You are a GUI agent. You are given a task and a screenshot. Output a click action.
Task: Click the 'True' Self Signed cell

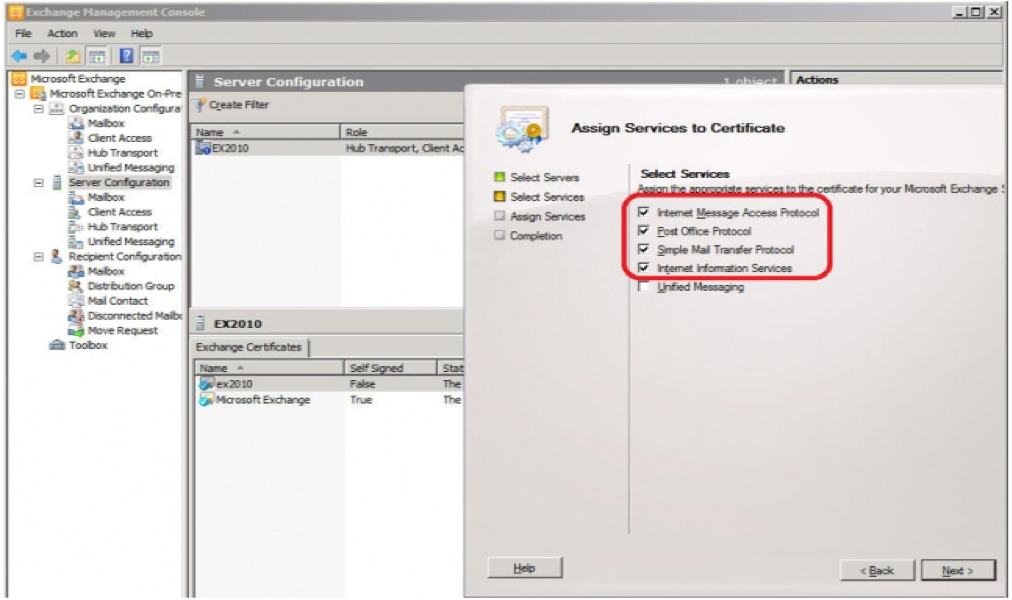pos(361,400)
